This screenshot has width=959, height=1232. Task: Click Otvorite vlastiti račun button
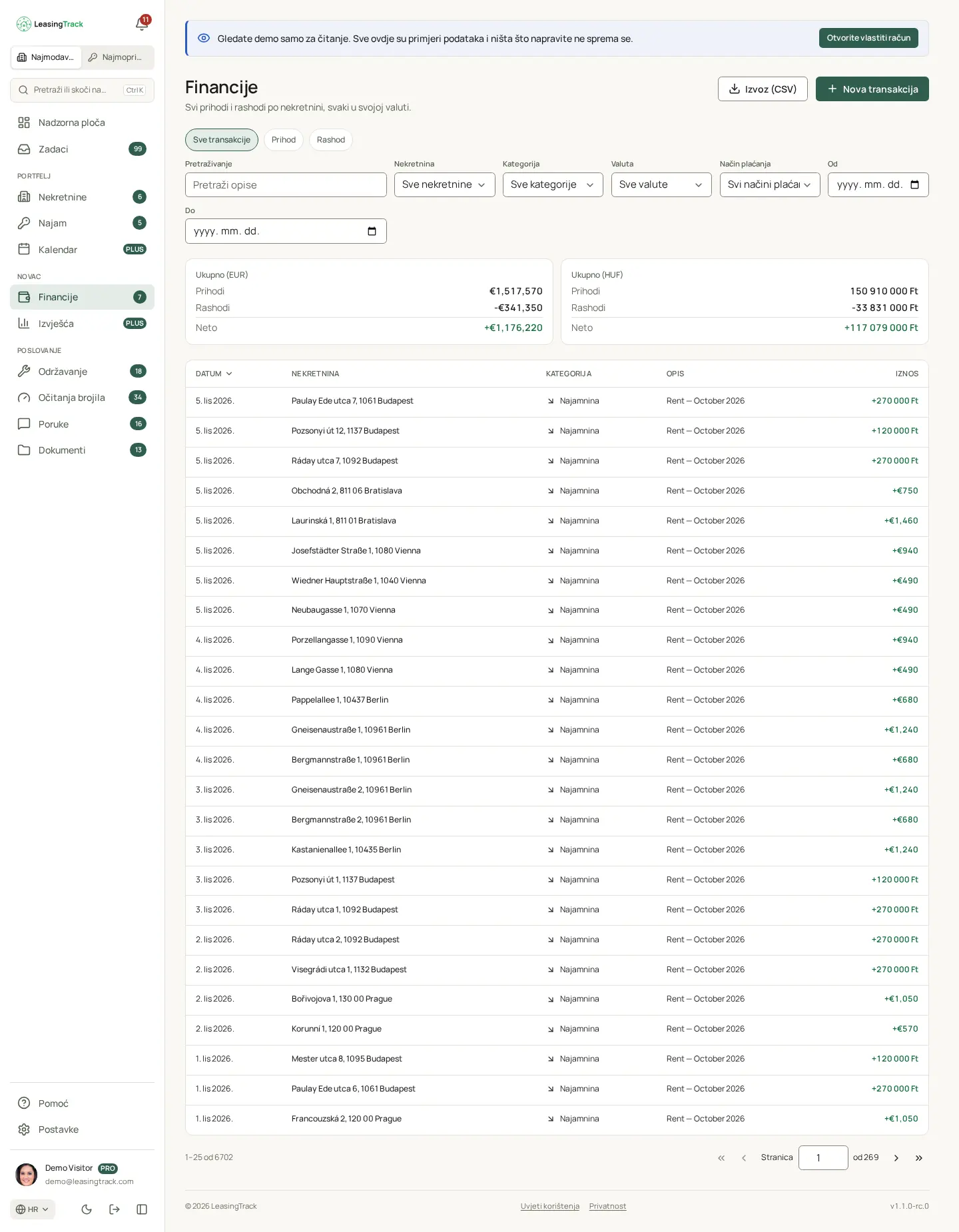pos(868,38)
